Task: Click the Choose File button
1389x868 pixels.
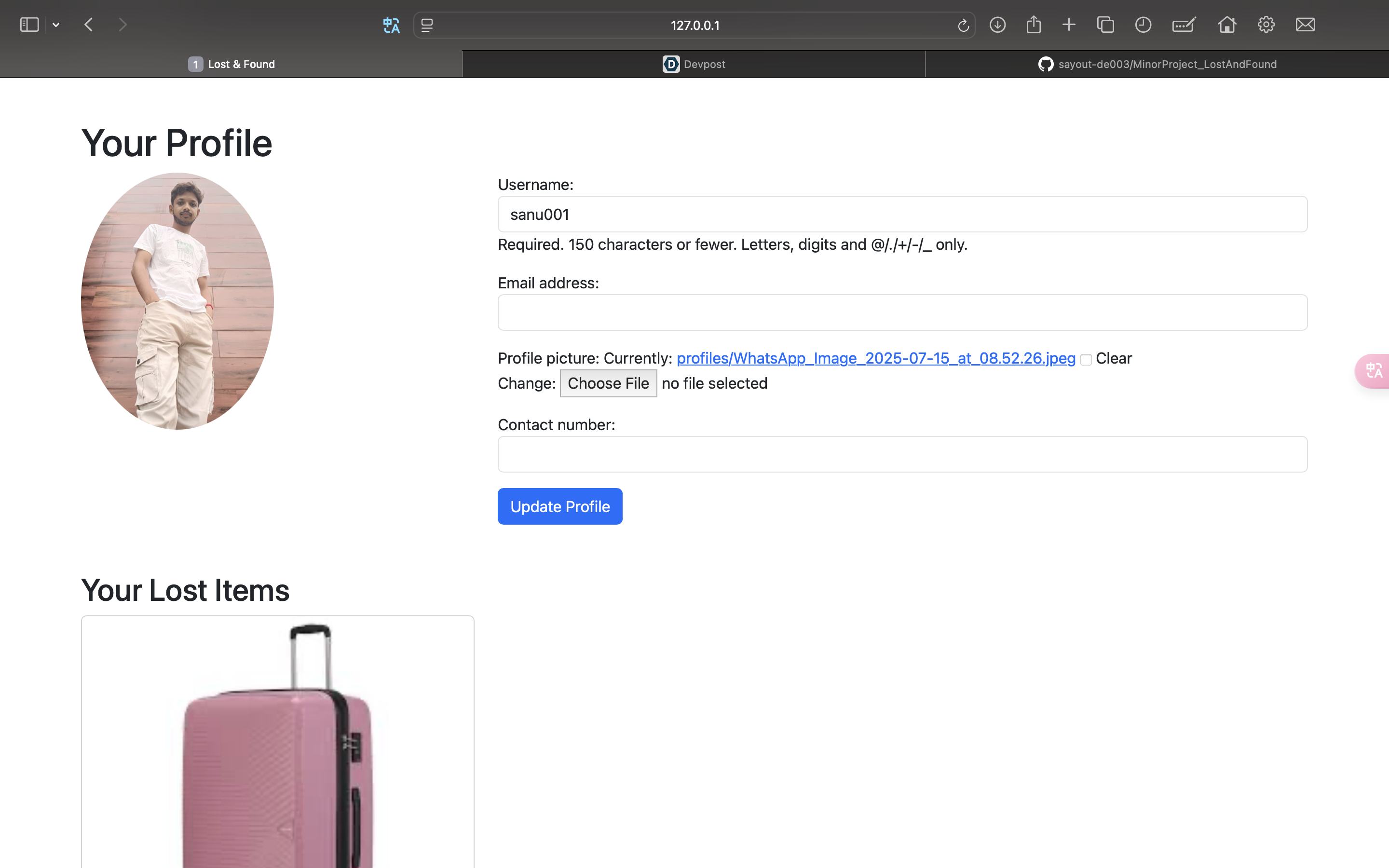Action: (x=608, y=383)
